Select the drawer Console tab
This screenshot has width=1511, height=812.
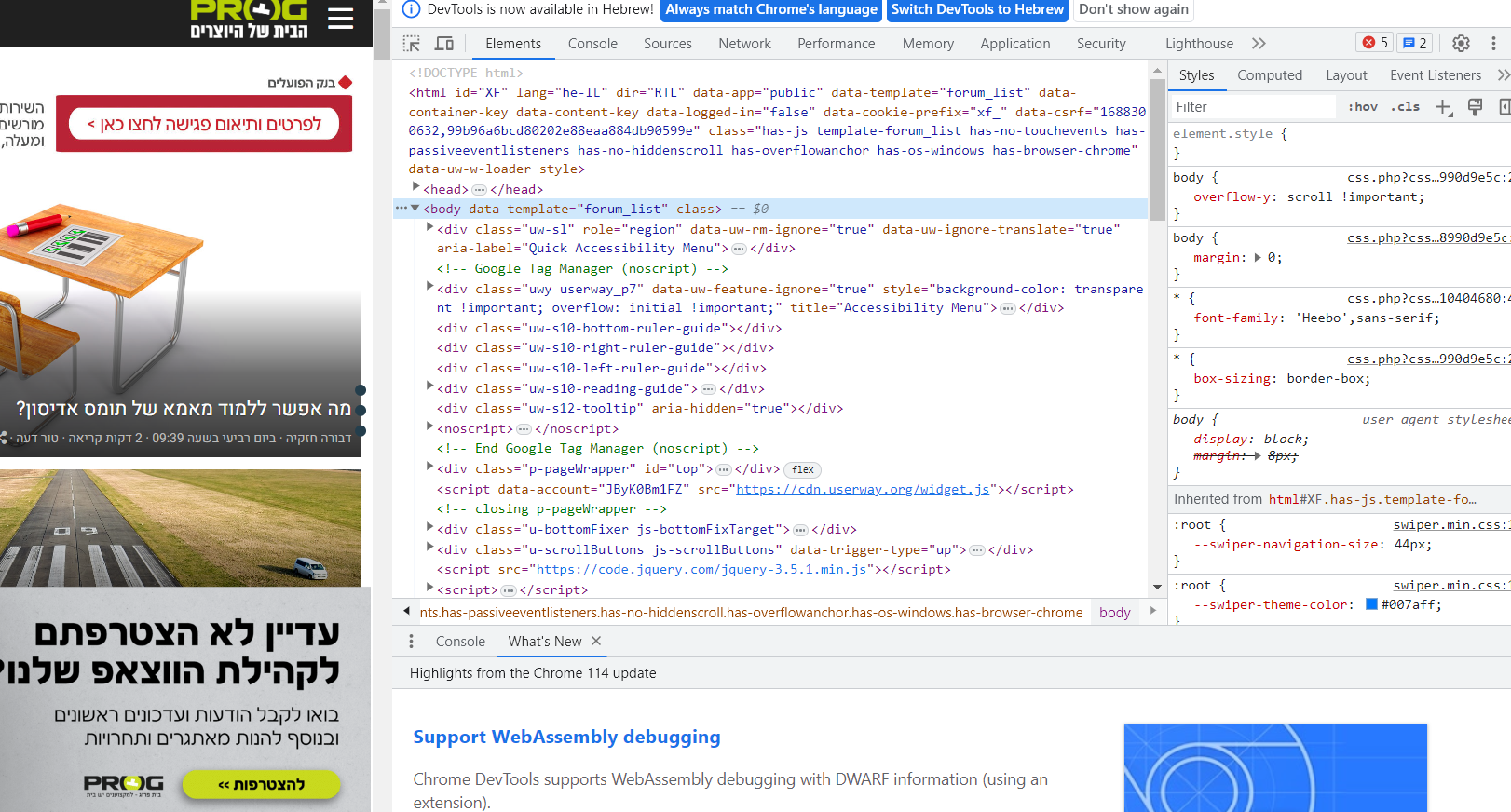tap(460, 642)
